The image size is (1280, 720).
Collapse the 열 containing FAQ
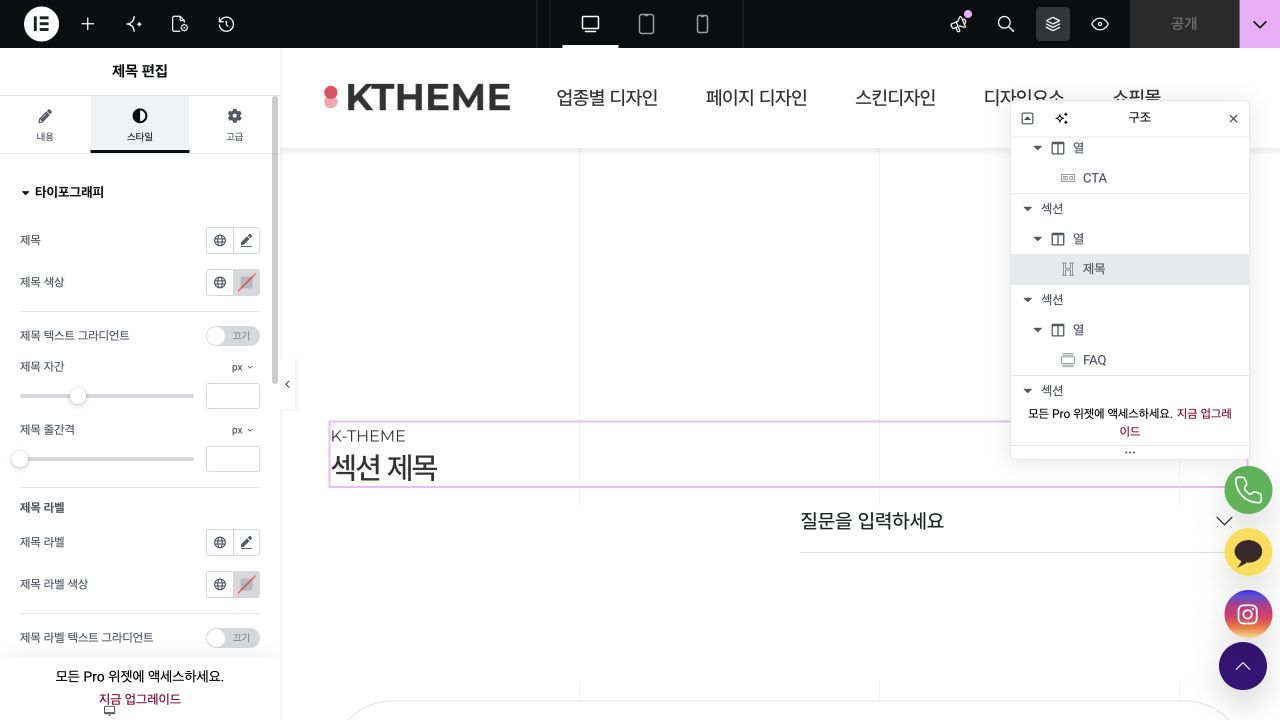[x=1037, y=330]
